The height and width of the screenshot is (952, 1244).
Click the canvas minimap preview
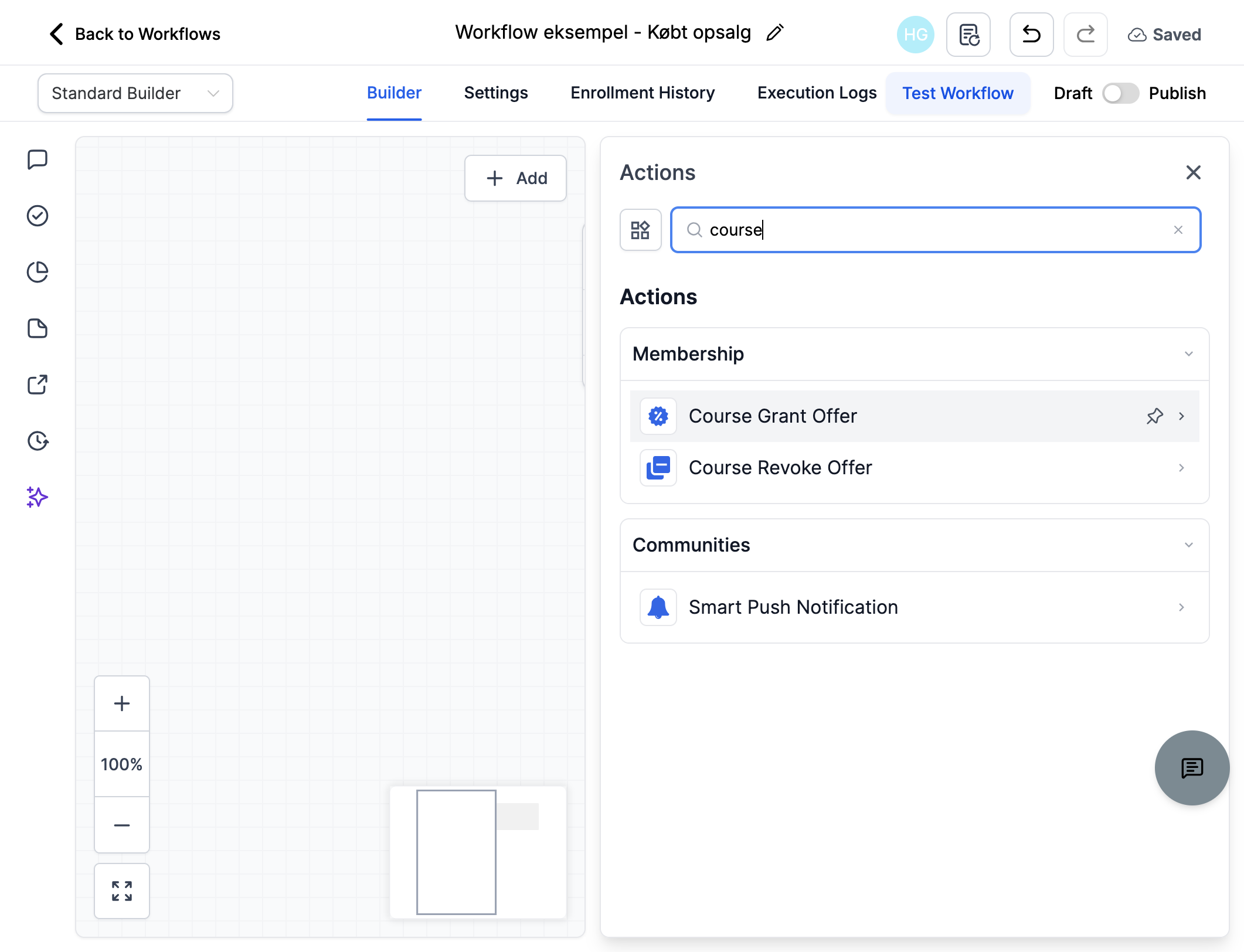[478, 852]
